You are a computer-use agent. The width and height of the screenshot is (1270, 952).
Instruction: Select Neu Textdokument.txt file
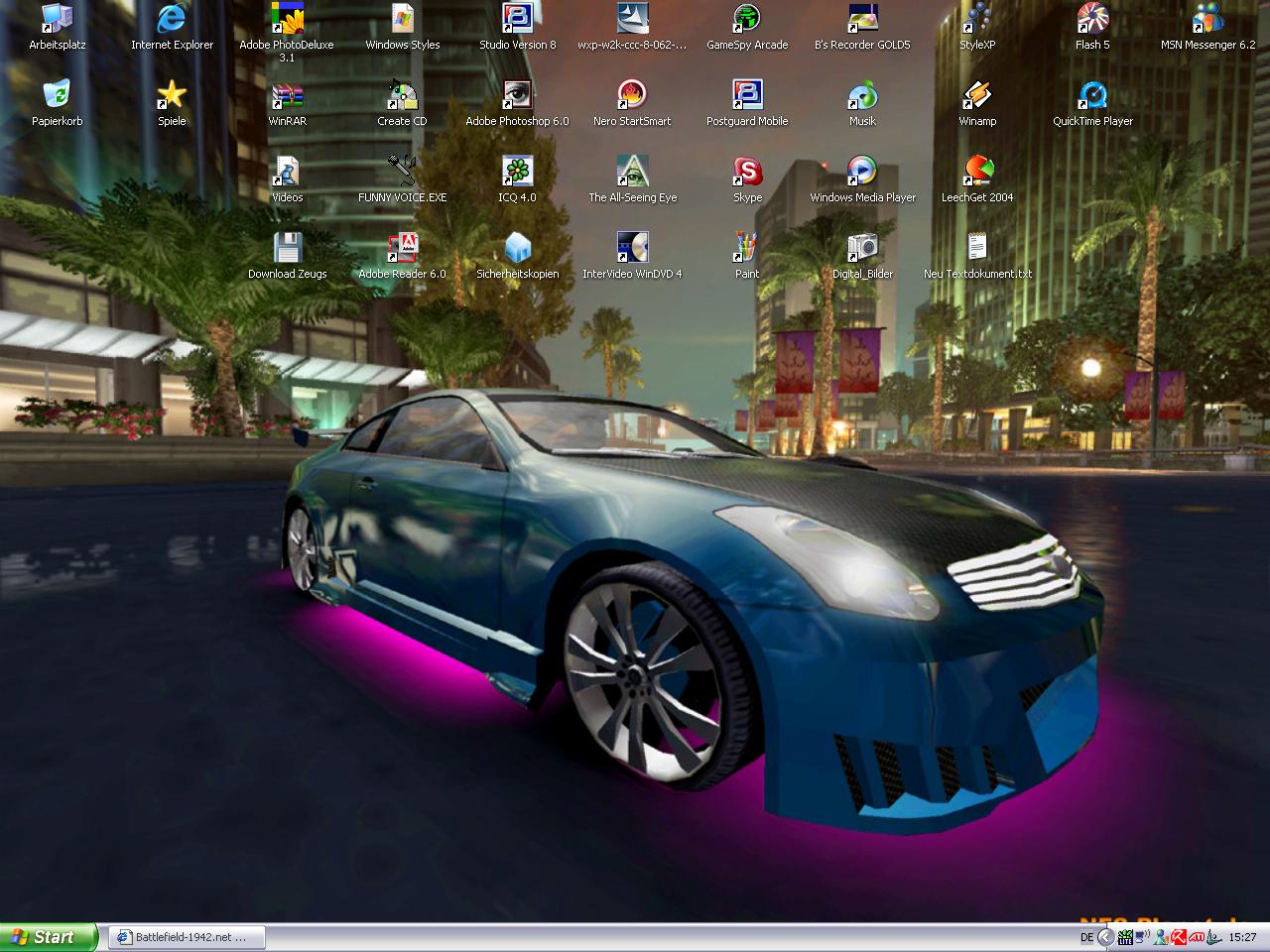click(977, 256)
